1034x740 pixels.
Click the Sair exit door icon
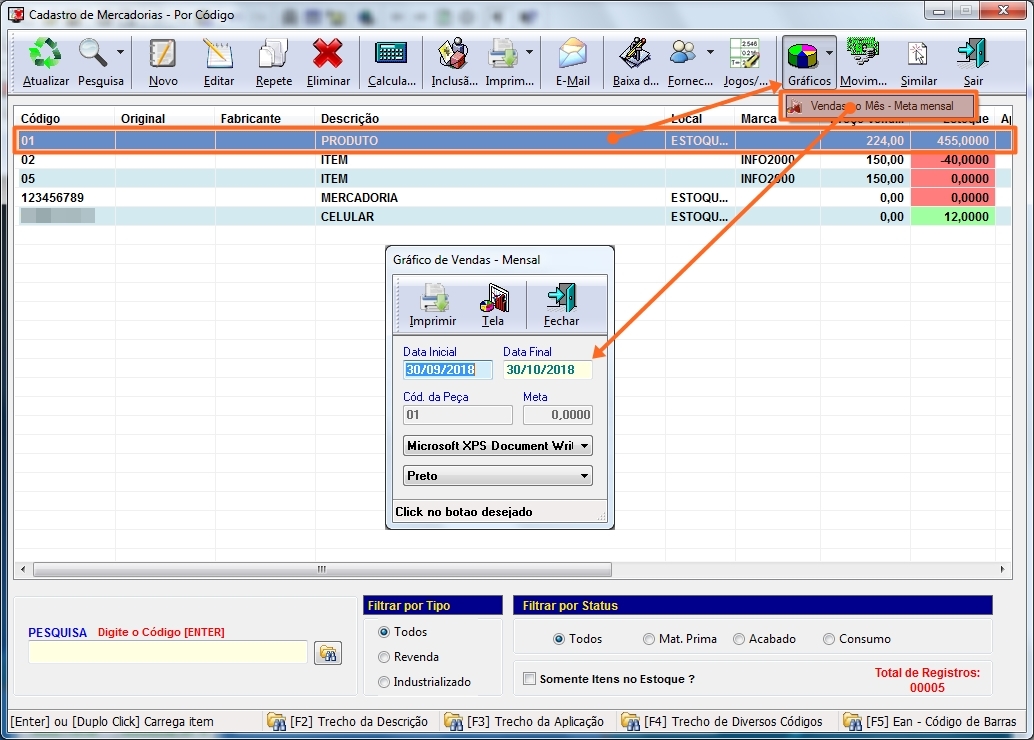coord(972,55)
